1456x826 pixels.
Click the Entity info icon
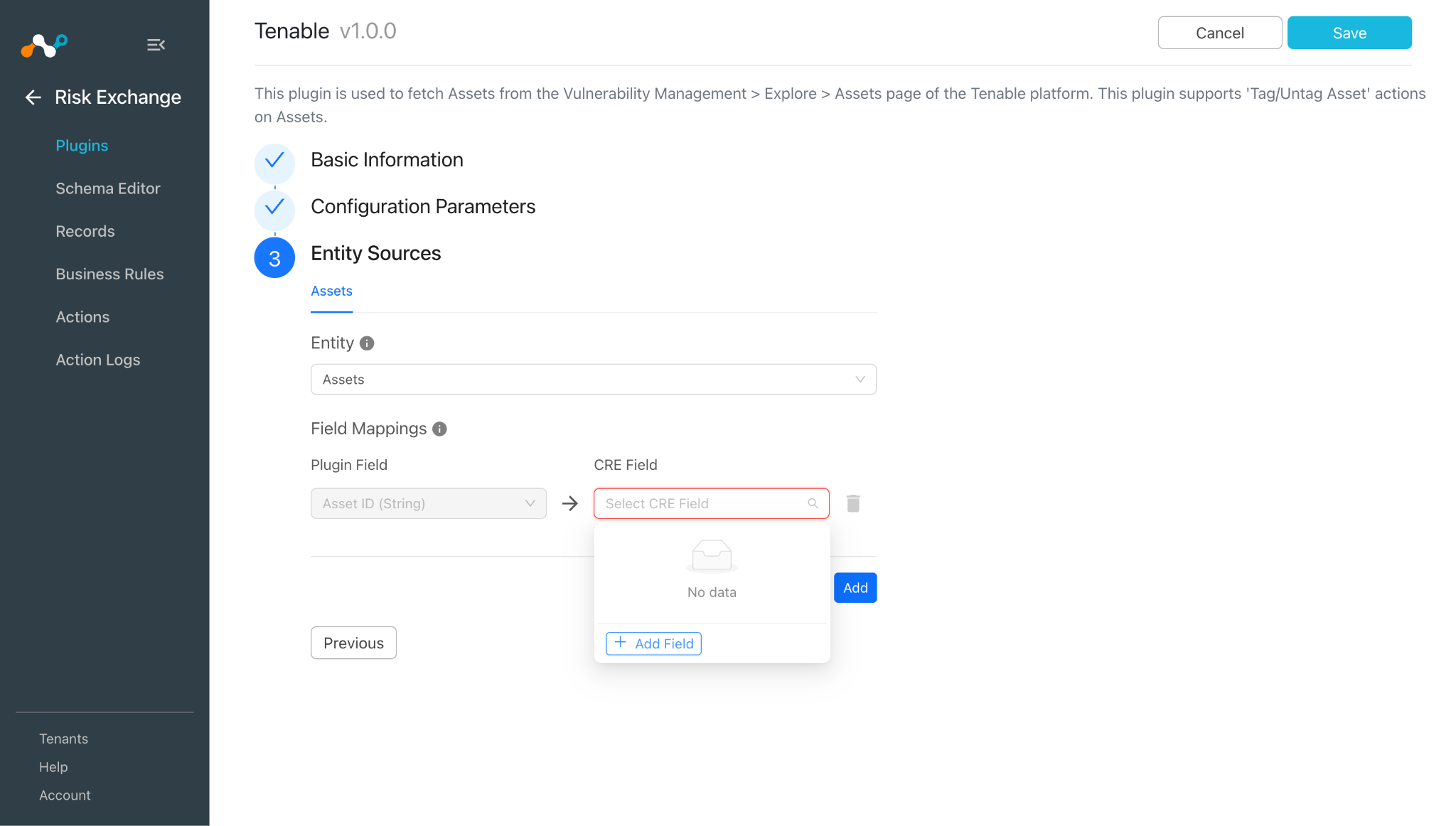(x=367, y=343)
